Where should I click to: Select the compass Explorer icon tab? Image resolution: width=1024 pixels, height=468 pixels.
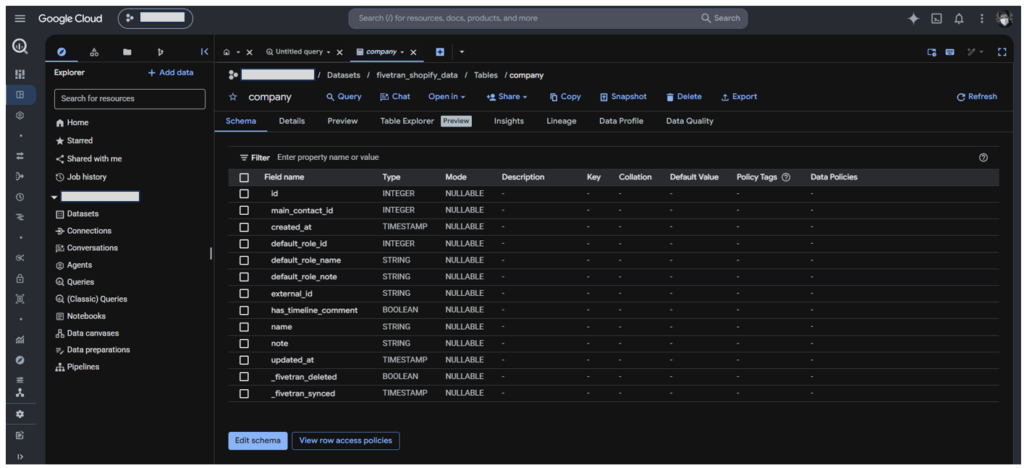pyautogui.click(x=62, y=52)
